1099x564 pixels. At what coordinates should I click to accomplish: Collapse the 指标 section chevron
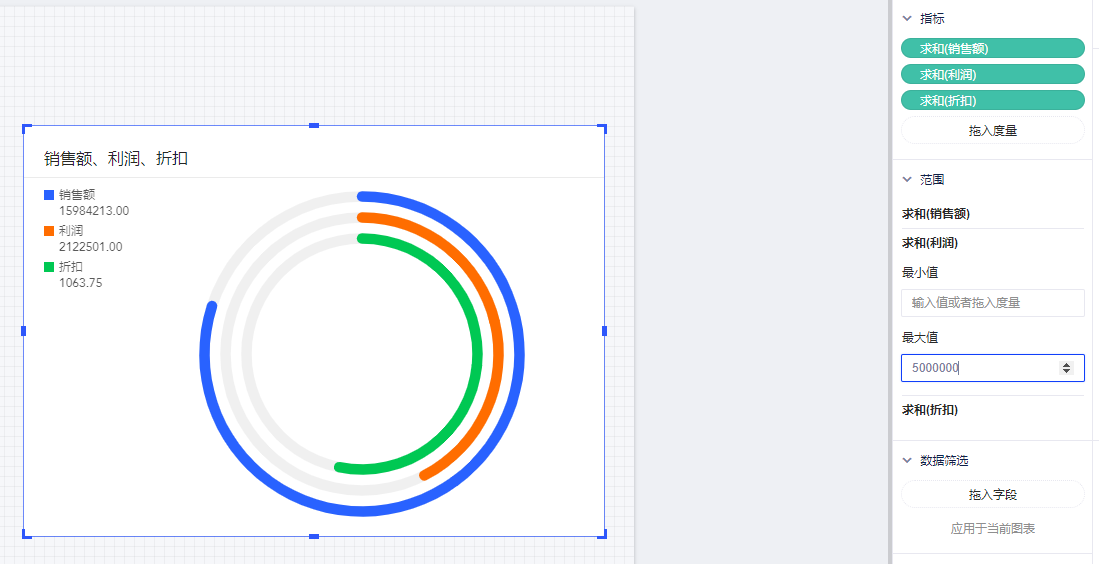(x=907, y=18)
